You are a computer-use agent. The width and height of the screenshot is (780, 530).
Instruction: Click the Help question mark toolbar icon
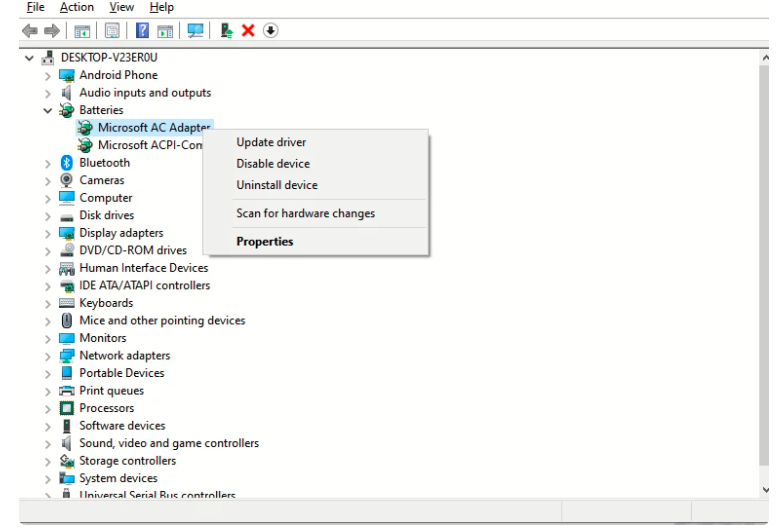point(143,31)
